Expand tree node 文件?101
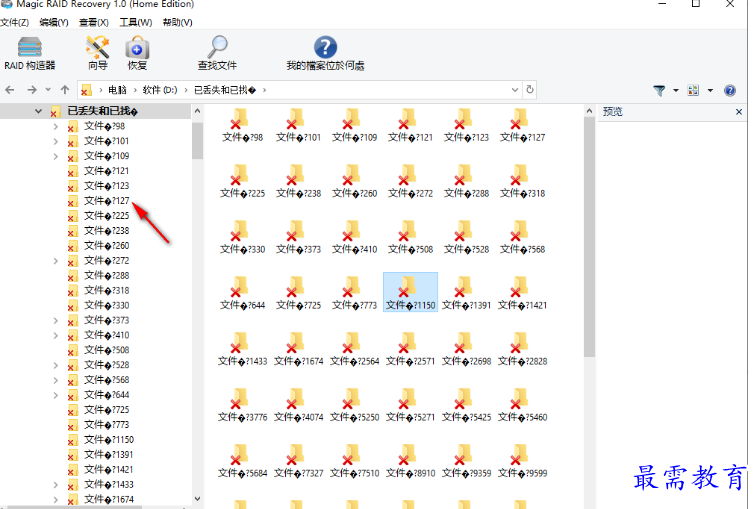Image resolution: width=755 pixels, height=509 pixels. (x=55, y=141)
